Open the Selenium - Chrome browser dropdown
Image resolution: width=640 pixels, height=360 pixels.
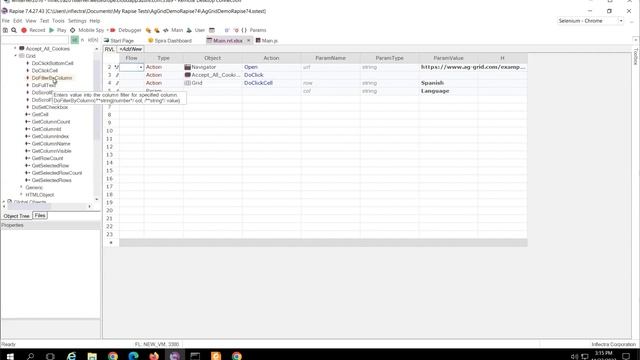pos(621,21)
